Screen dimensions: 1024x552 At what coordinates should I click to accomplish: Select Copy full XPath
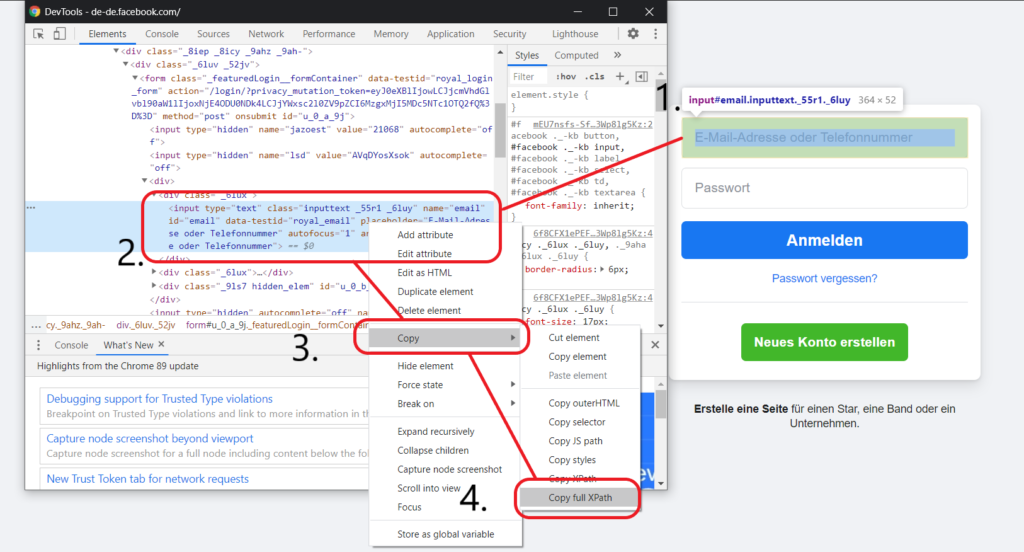[x=580, y=497]
